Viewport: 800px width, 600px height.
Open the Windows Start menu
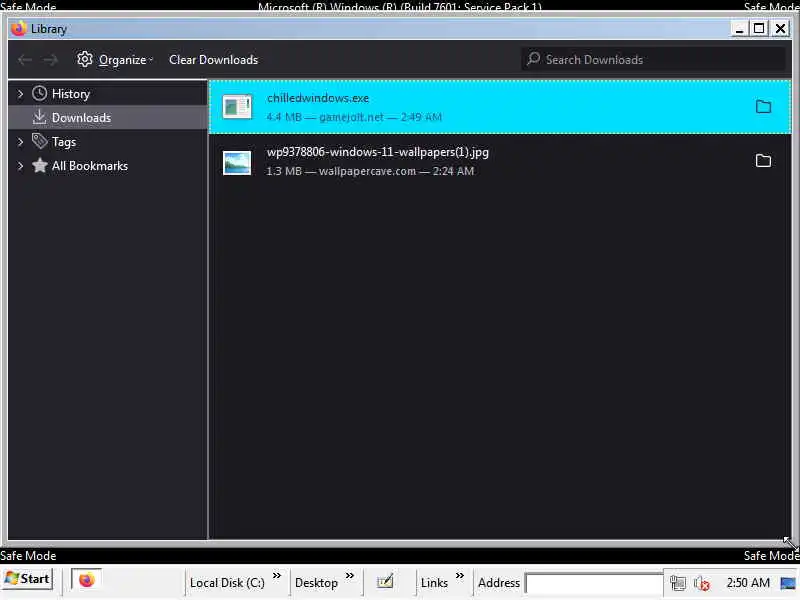[28, 579]
